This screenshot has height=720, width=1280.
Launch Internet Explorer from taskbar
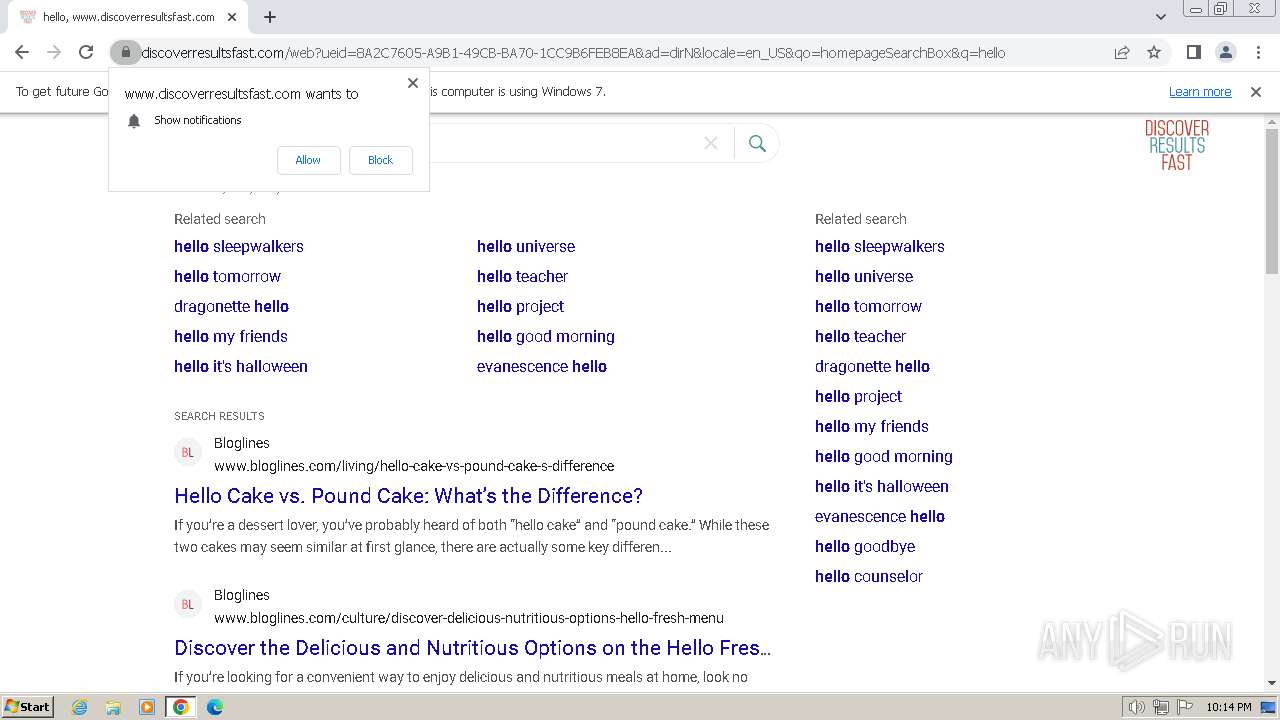(x=80, y=707)
